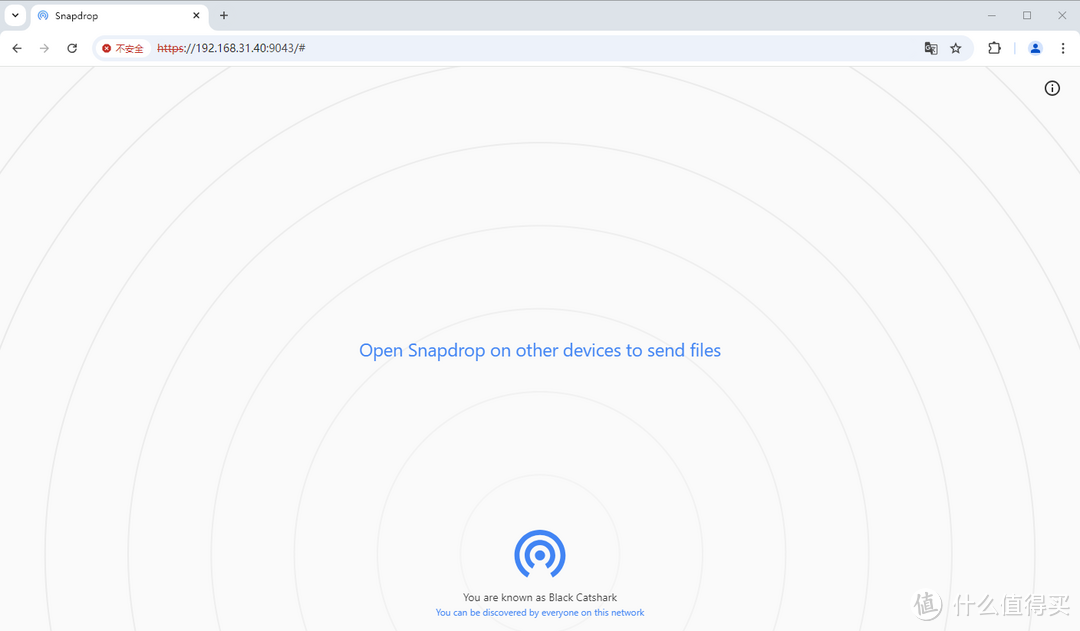
Task: Click the browser forward arrow
Action: [44, 48]
